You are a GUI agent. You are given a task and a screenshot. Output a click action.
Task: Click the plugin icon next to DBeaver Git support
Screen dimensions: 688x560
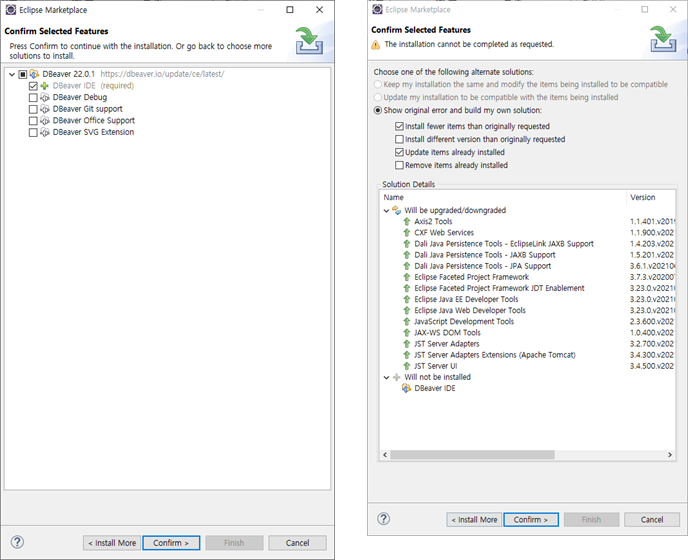pyautogui.click(x=44, y=109)
